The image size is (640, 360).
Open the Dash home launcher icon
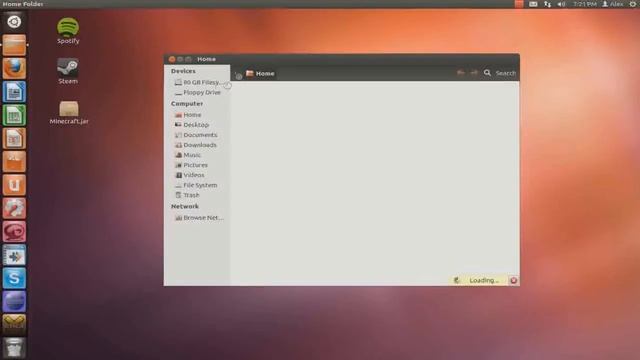[x=14, y=22]
